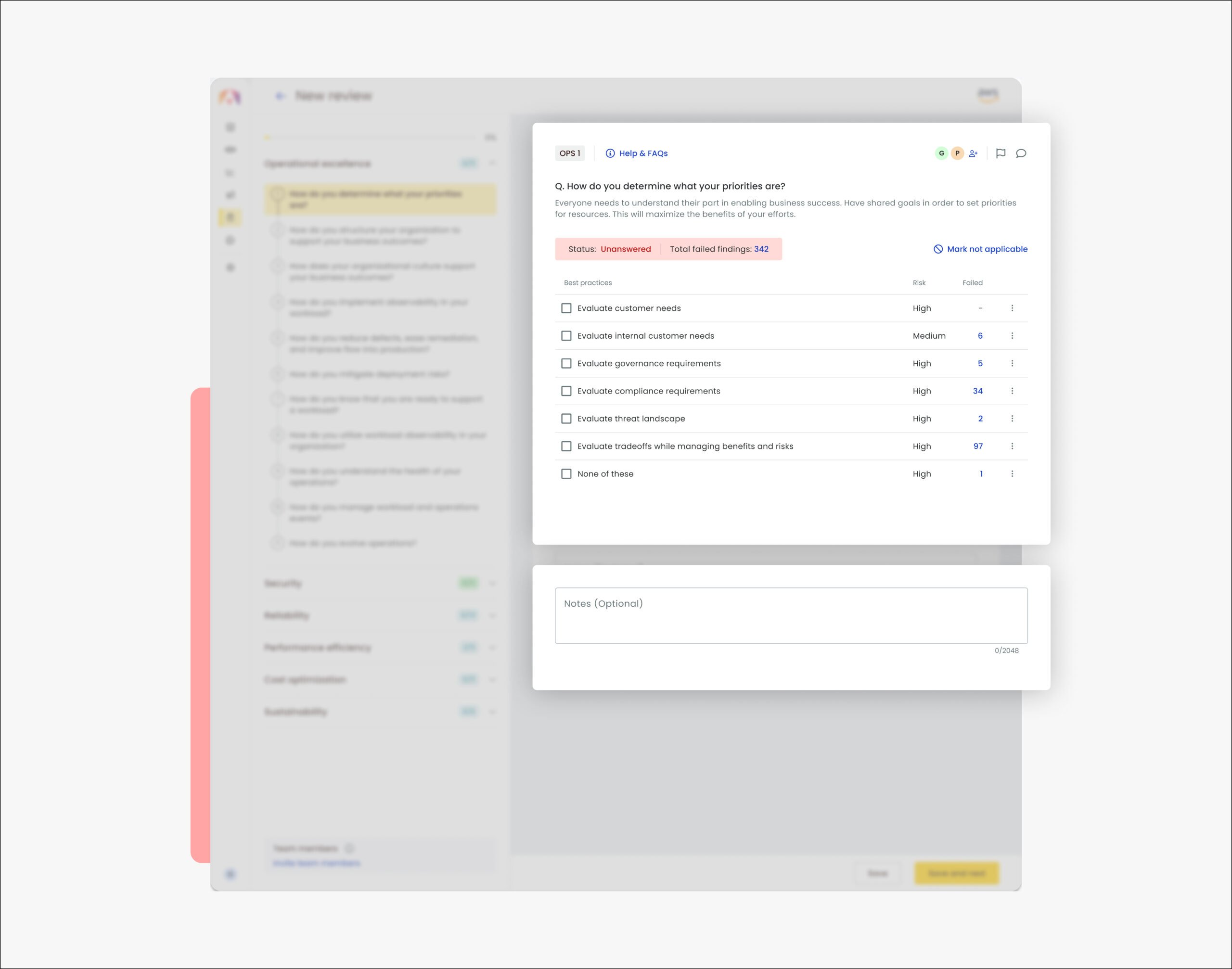Open the kebab menu for Evaluate compliance requirements
The image size is (1232, 969).
pyautogui.click(x=1012, y=391)
